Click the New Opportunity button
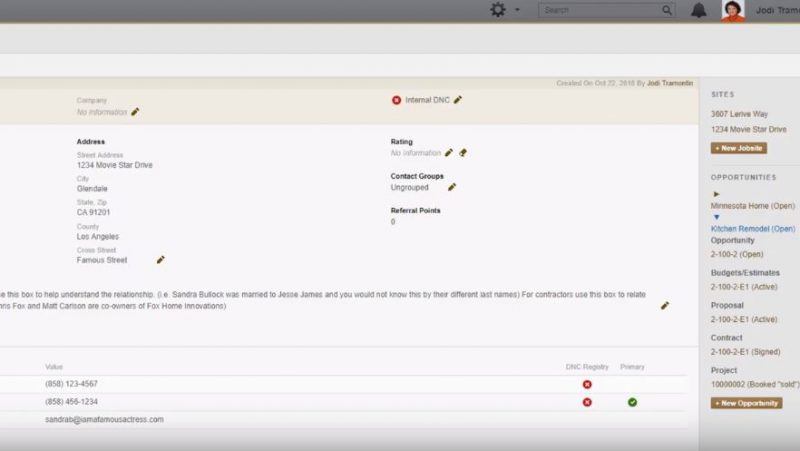The height and width of the screenshot is (451, 800). click(x=746, y=403)
